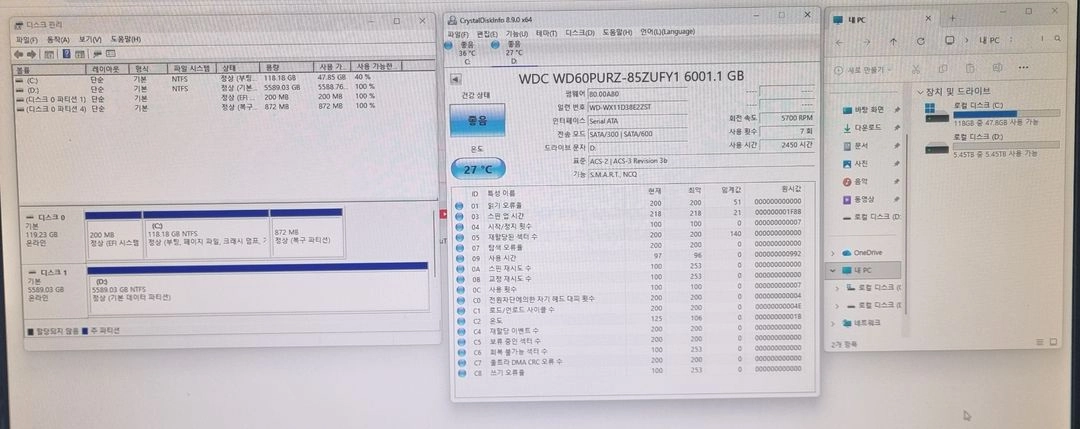
Task: Select the 200 MB EFI partition block on 디스크 0
Action: point(114,235)
